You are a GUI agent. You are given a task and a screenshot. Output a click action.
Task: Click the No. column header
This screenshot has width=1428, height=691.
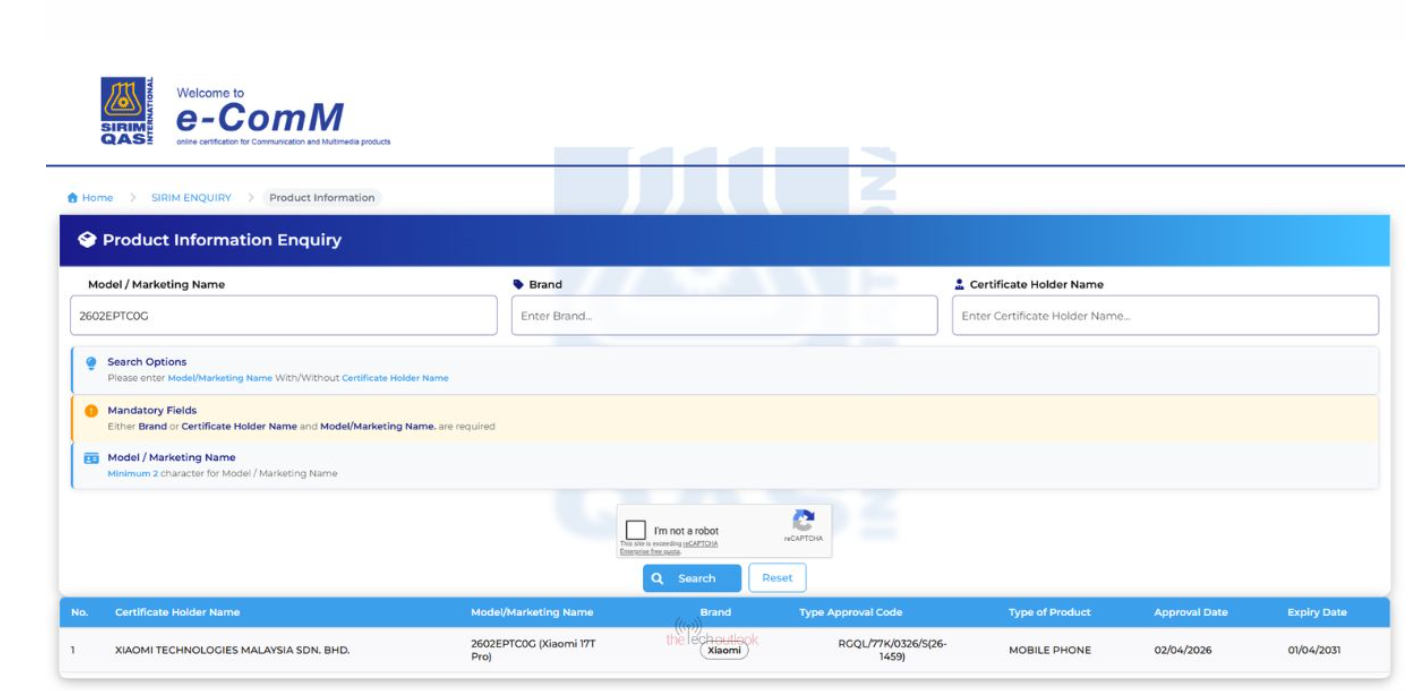click(78, 612)
